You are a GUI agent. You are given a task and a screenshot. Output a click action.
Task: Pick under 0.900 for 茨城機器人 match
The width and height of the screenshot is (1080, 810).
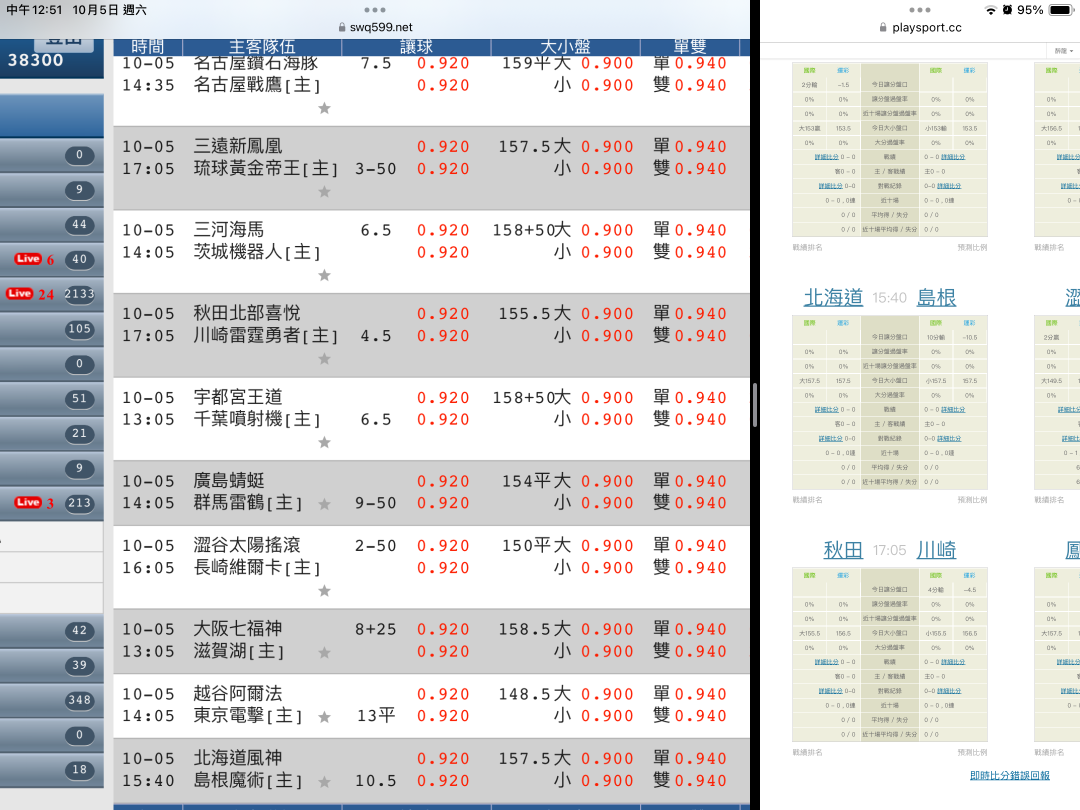tap(607, 252)
